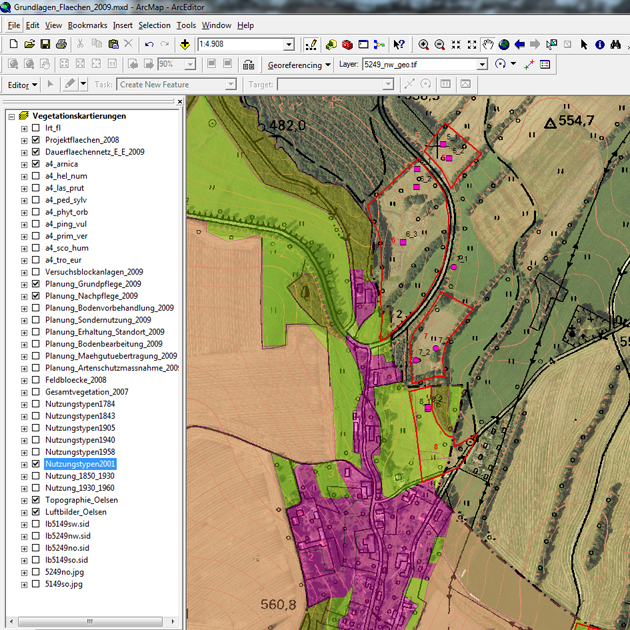Open the Editor Toolbar pencil icon

click(x=311, y=44)
